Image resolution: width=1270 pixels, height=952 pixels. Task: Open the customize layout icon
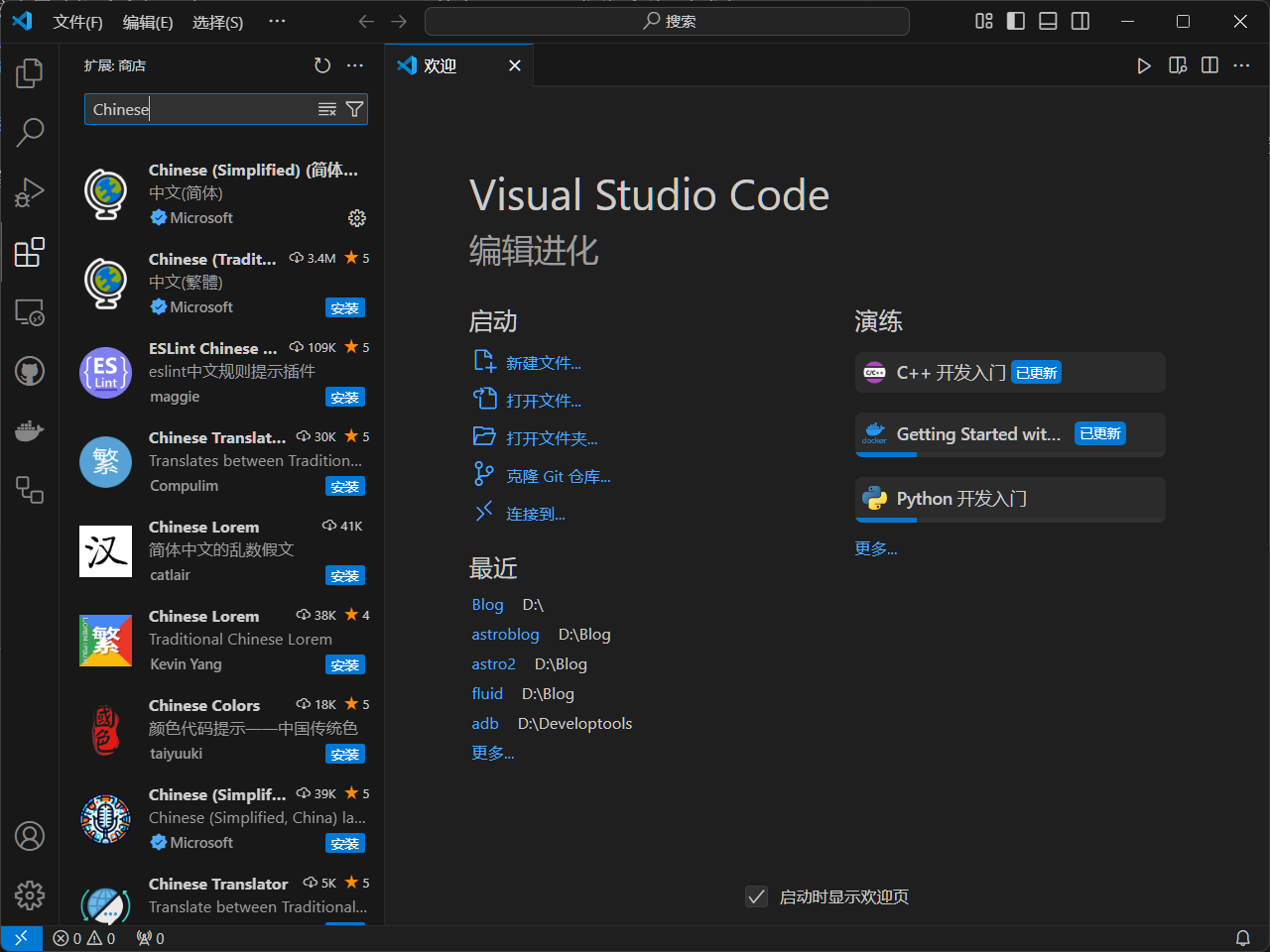click(x=984, y=21)
